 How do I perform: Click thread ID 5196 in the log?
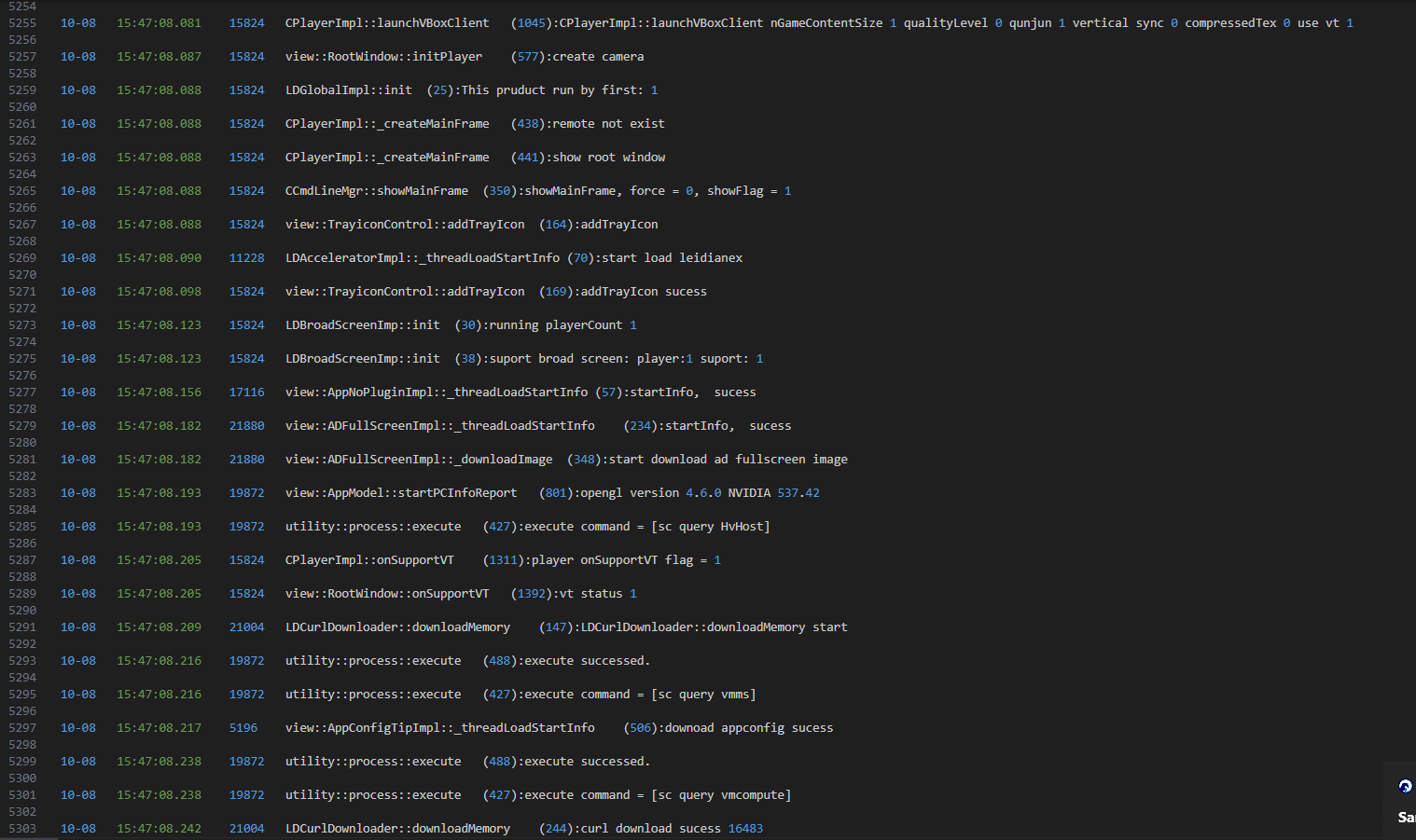pyautogui.click(x=243, y=728)
